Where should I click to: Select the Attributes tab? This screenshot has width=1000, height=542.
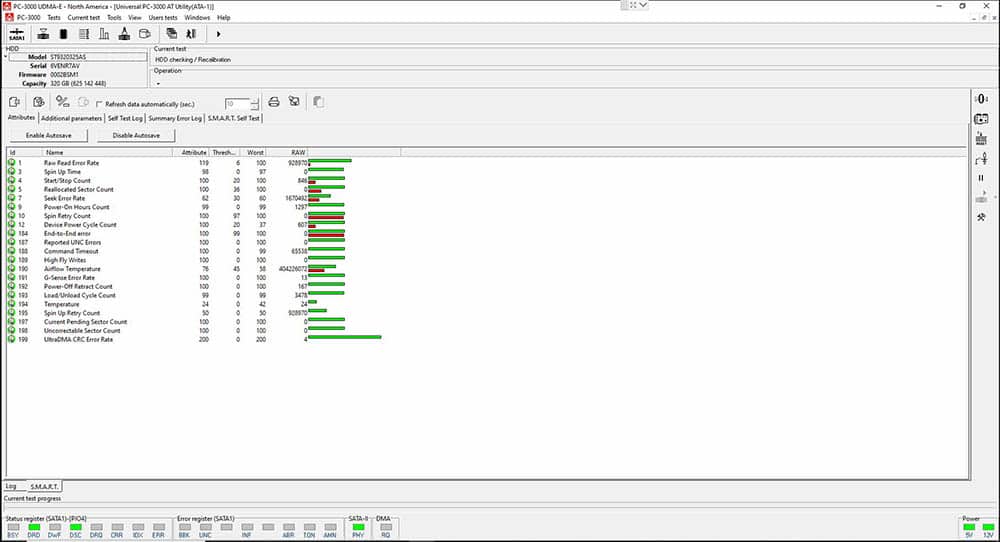21,117
